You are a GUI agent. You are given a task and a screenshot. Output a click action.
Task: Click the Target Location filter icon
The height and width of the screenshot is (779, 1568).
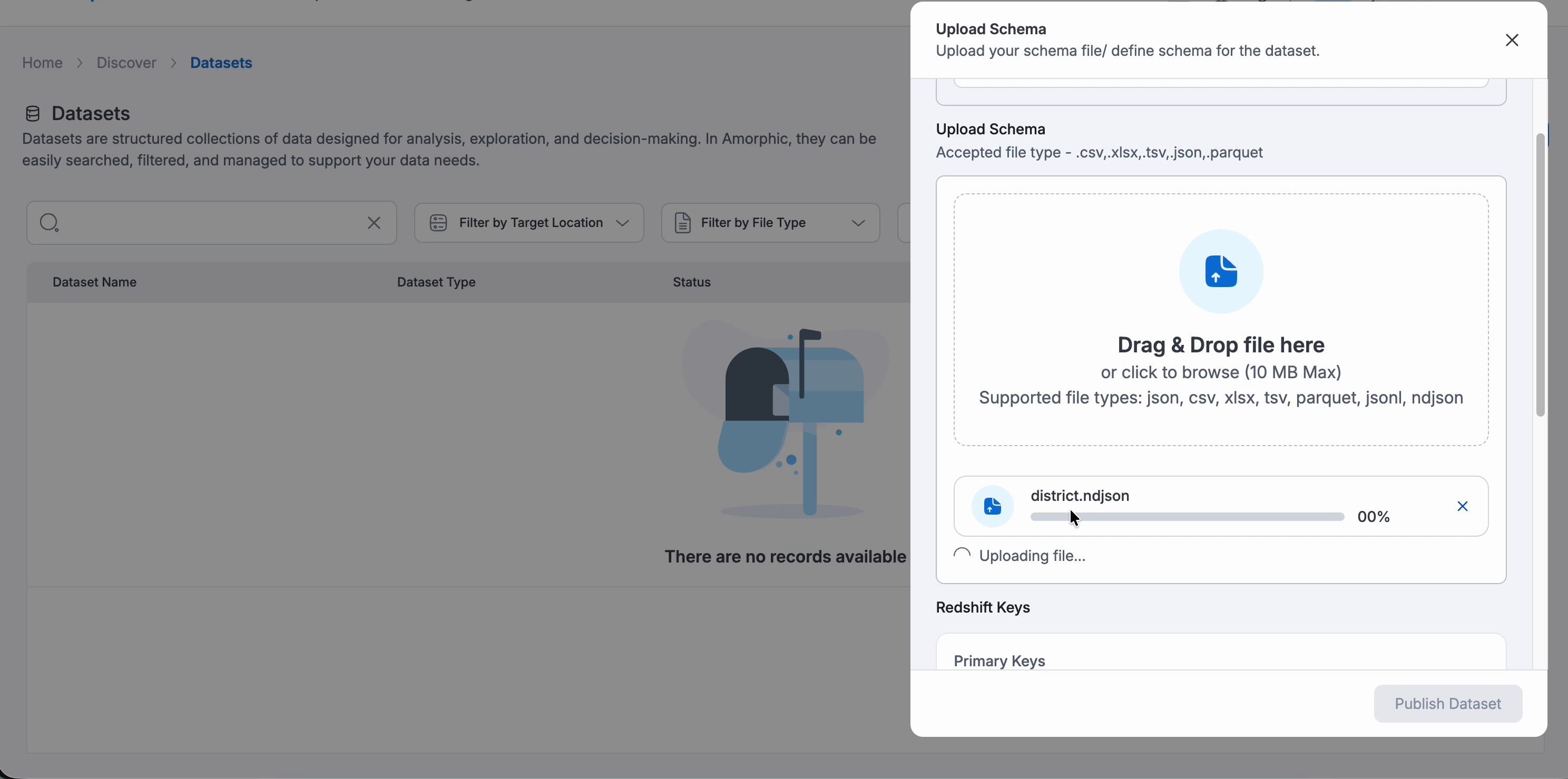tap(438, 223)
